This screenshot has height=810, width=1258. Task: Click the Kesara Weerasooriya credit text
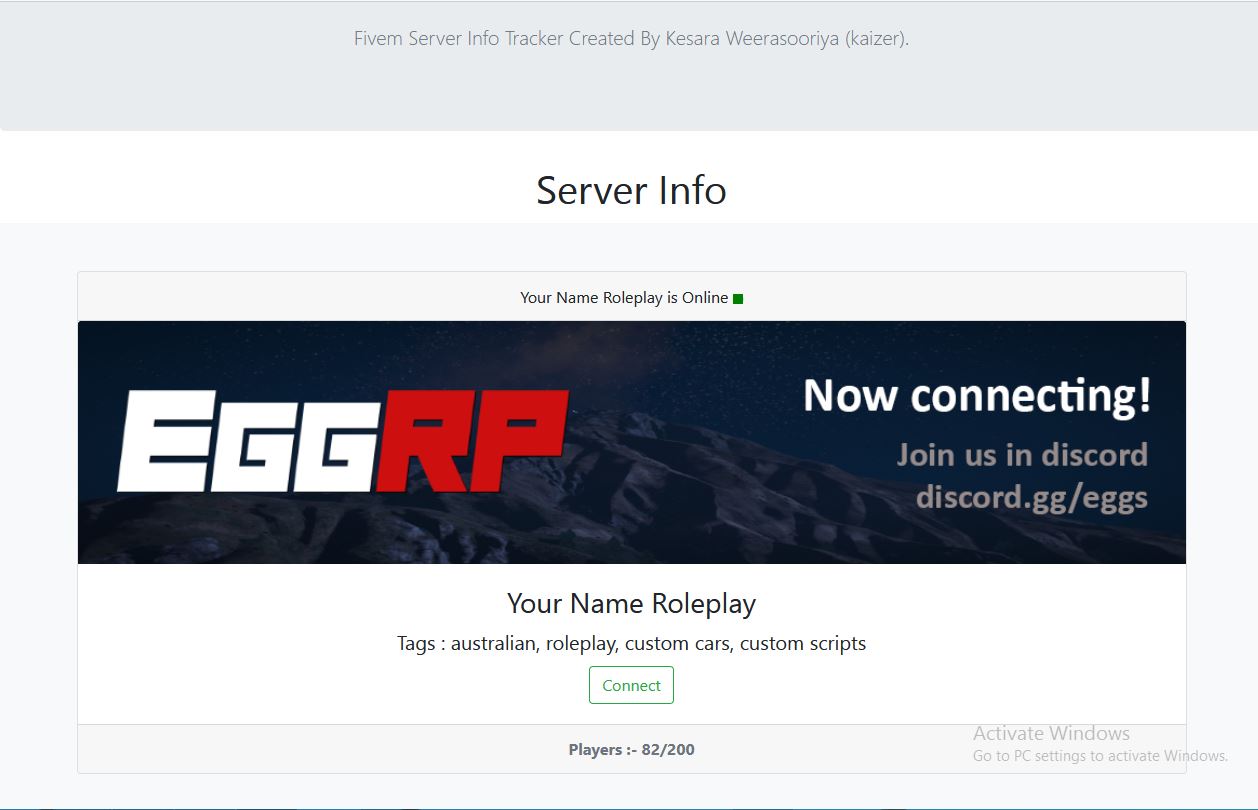click(631, 38)
